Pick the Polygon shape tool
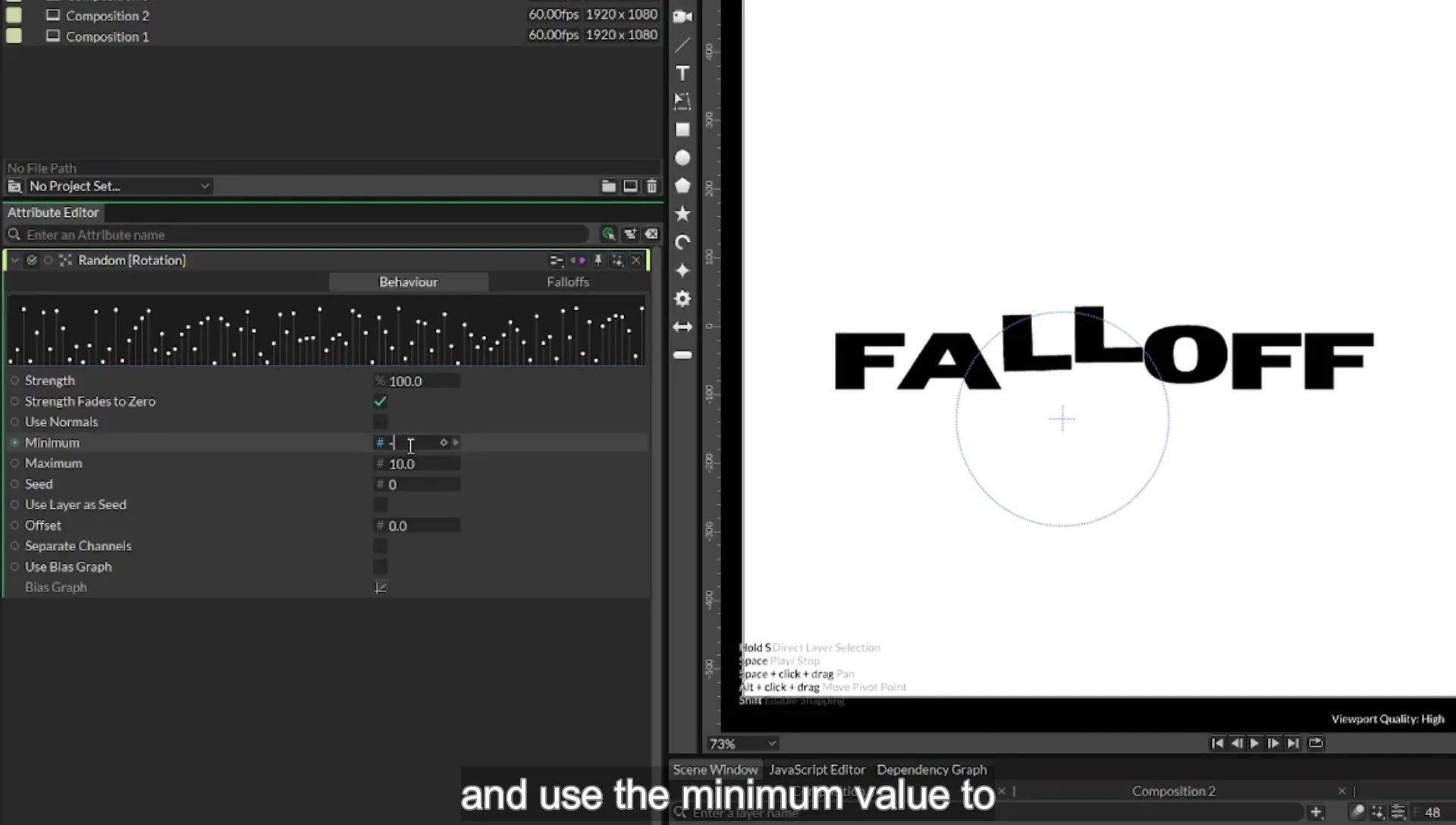This screenshot has height=825, width=1456. (682, 186)
